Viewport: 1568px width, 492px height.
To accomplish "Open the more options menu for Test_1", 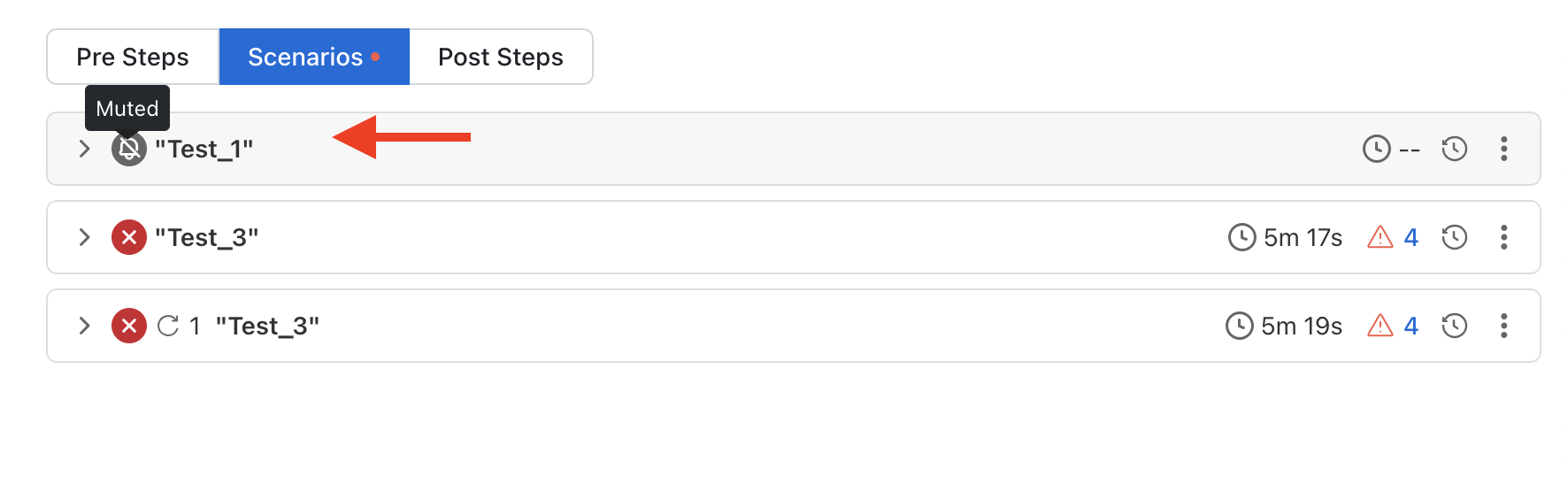I will [1503, 149].
